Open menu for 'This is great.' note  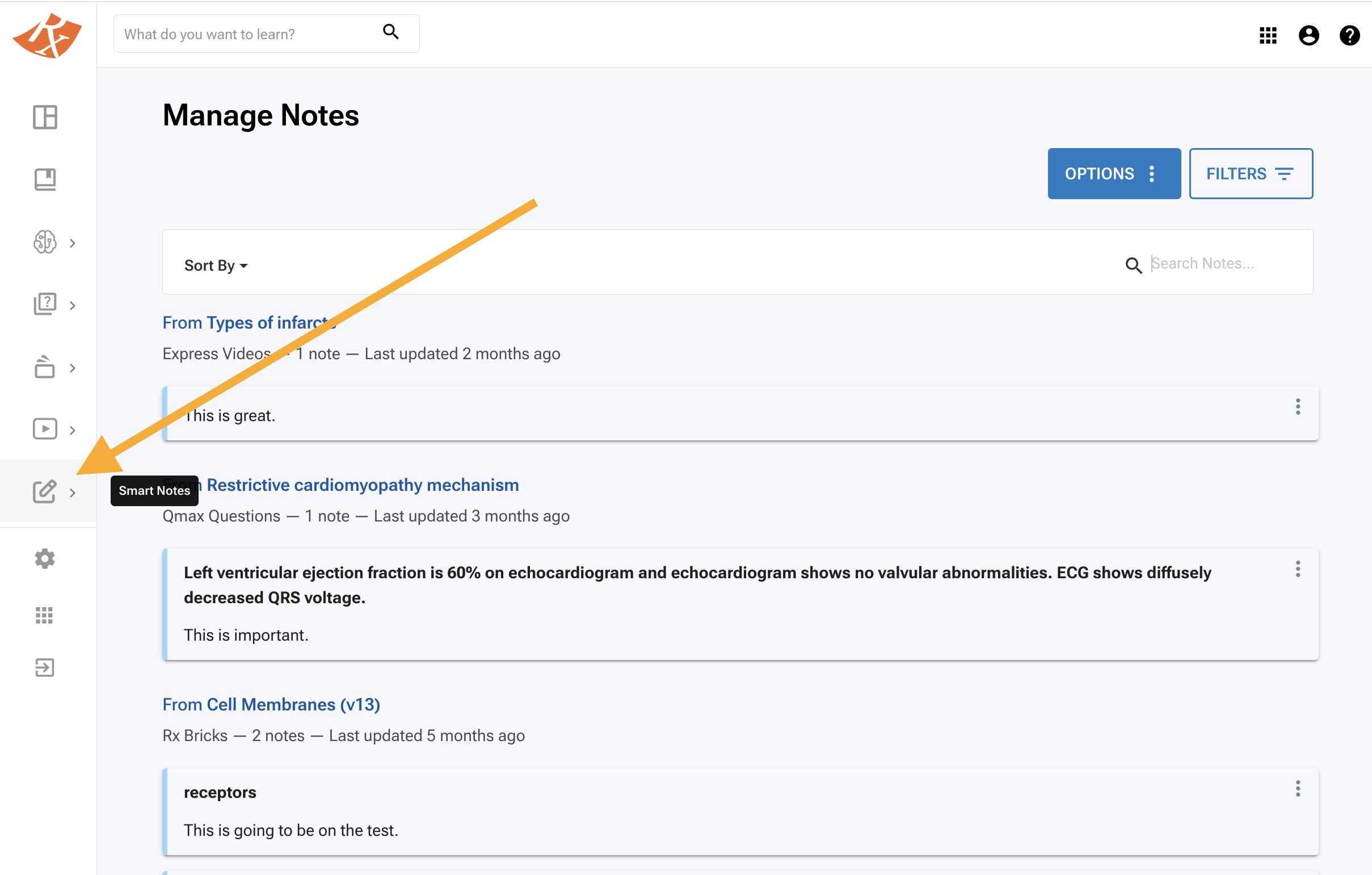click(1298, 407)
